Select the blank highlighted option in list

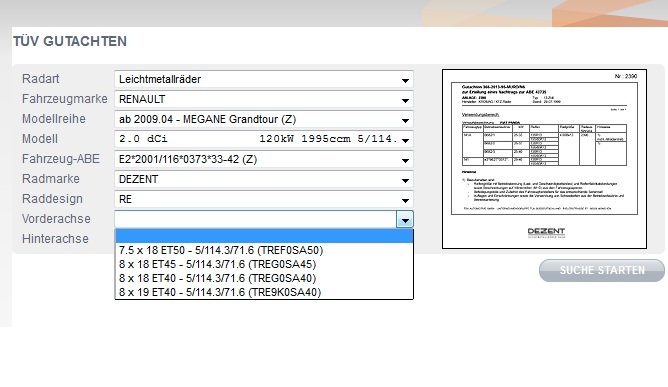[x=264, y=236]
